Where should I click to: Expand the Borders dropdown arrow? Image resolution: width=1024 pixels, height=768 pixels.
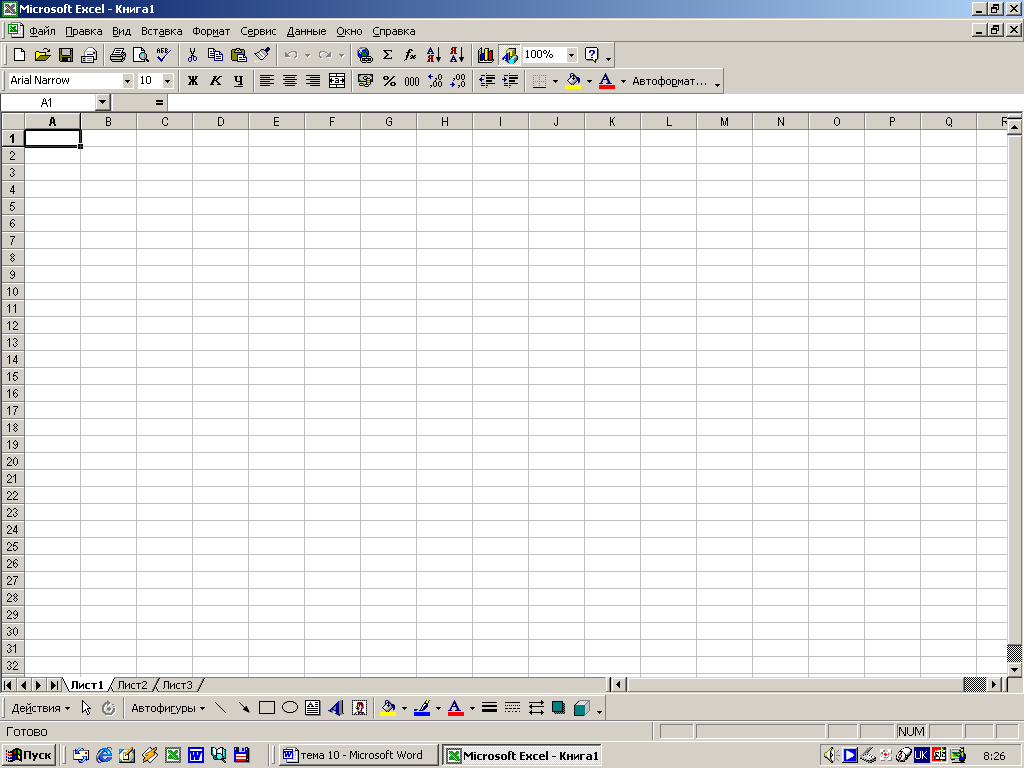[x=555, y=81]
